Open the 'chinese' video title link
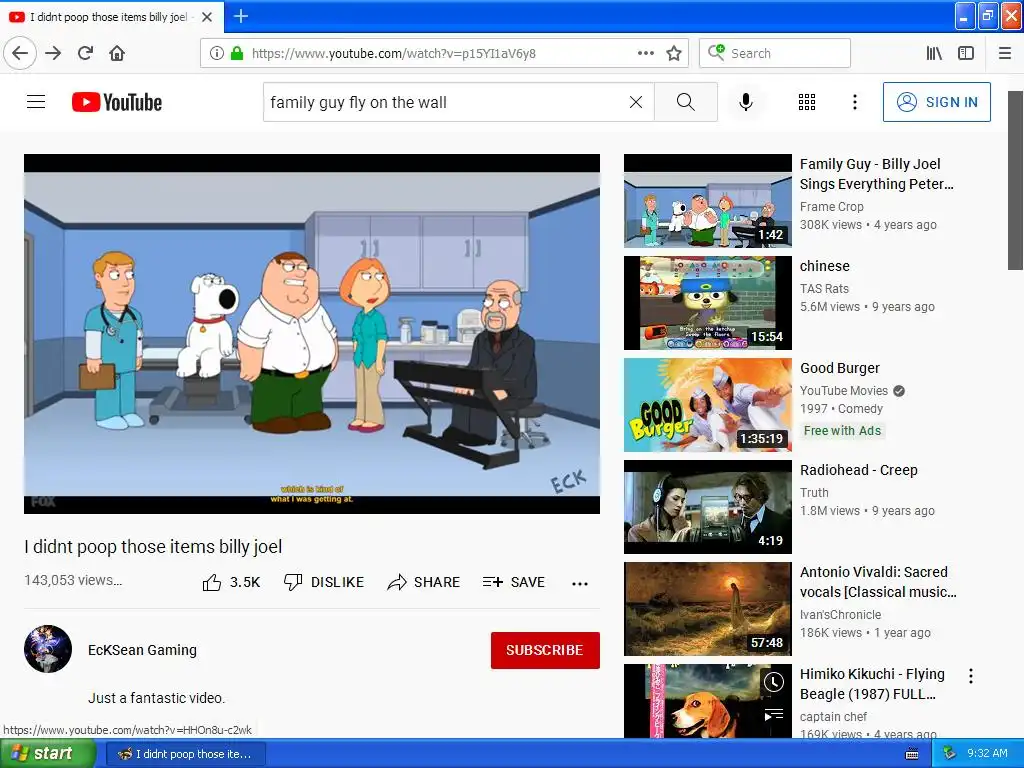The height and width of the screenshot is (768, 1024). [x=825, y=266]
